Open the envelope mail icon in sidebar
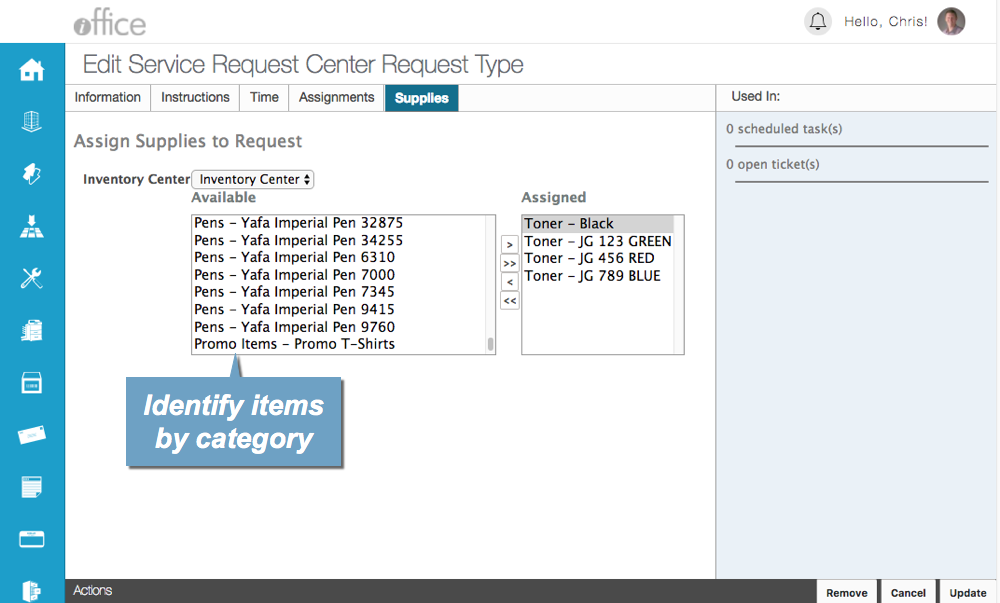 click(32, 435)
